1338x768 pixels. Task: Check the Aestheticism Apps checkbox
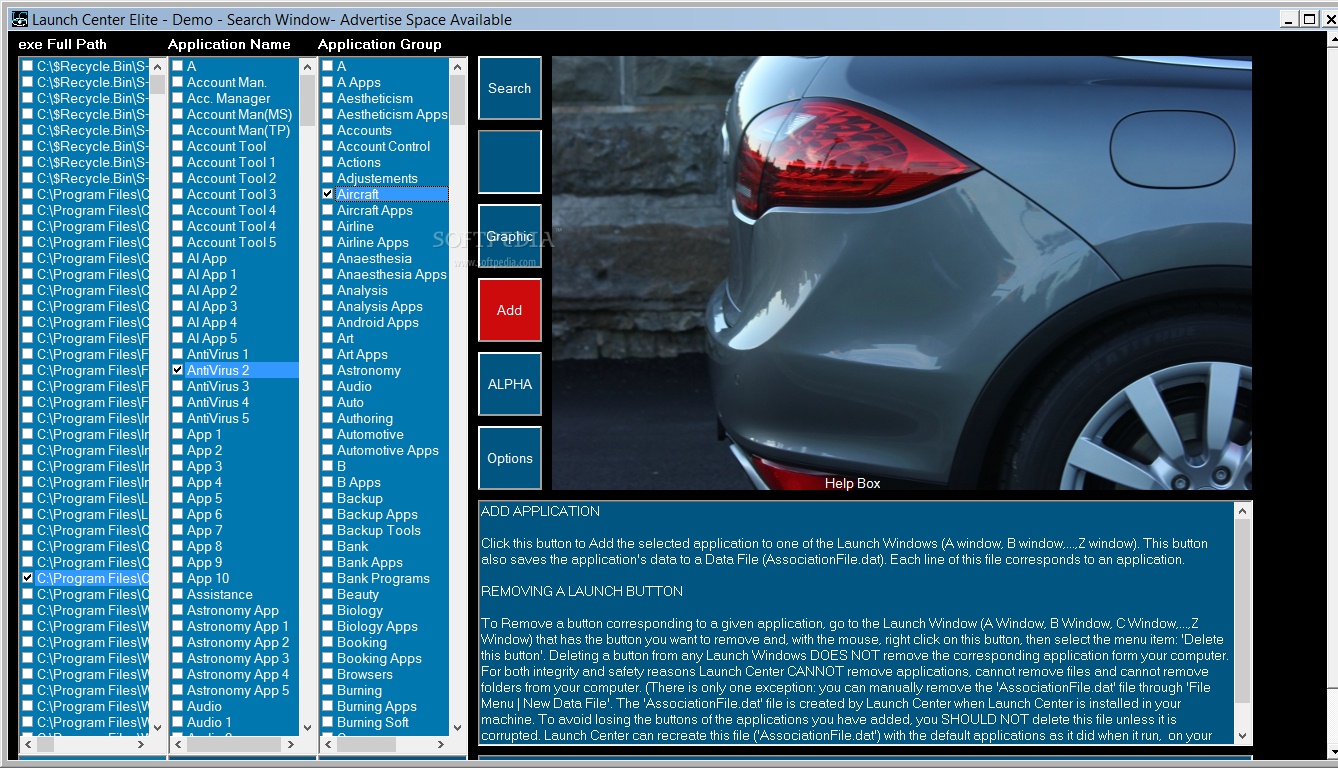[x=327, y=114]
